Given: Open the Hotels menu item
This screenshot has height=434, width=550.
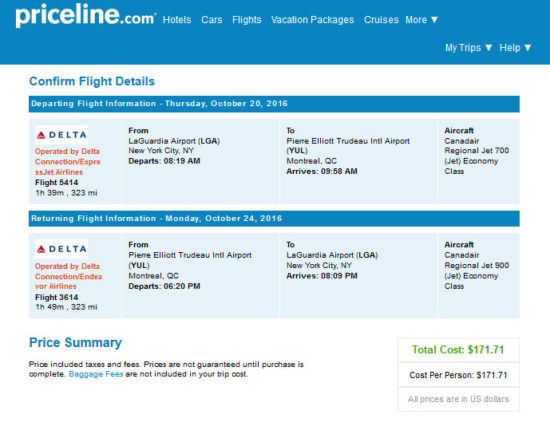Looking at the screenshot, I should coord(177,20).
